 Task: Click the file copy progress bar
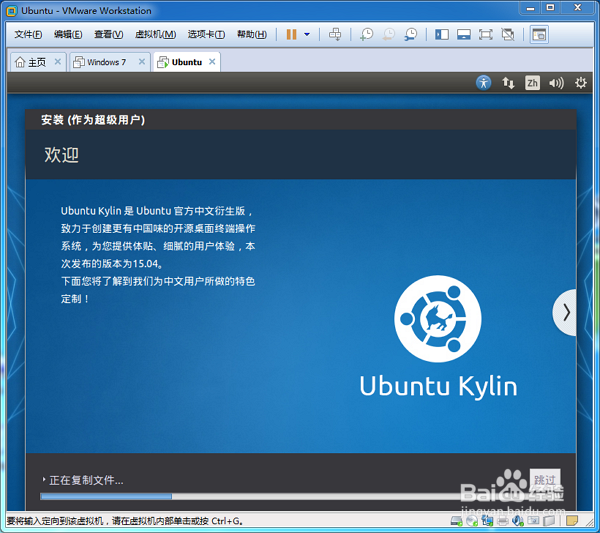point(300,496)
